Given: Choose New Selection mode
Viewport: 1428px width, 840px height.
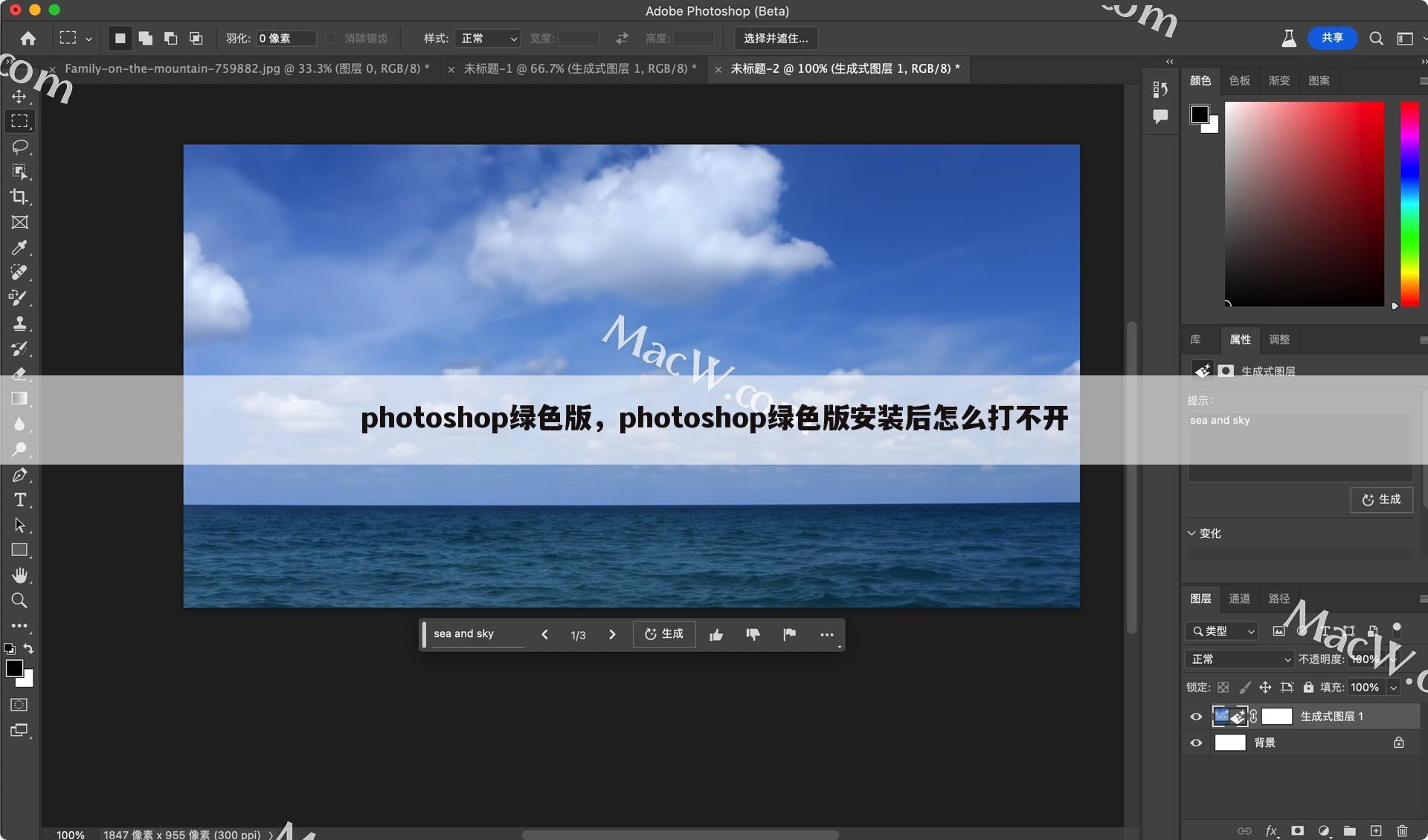Looking at the screenshot, I should [120, 38].
